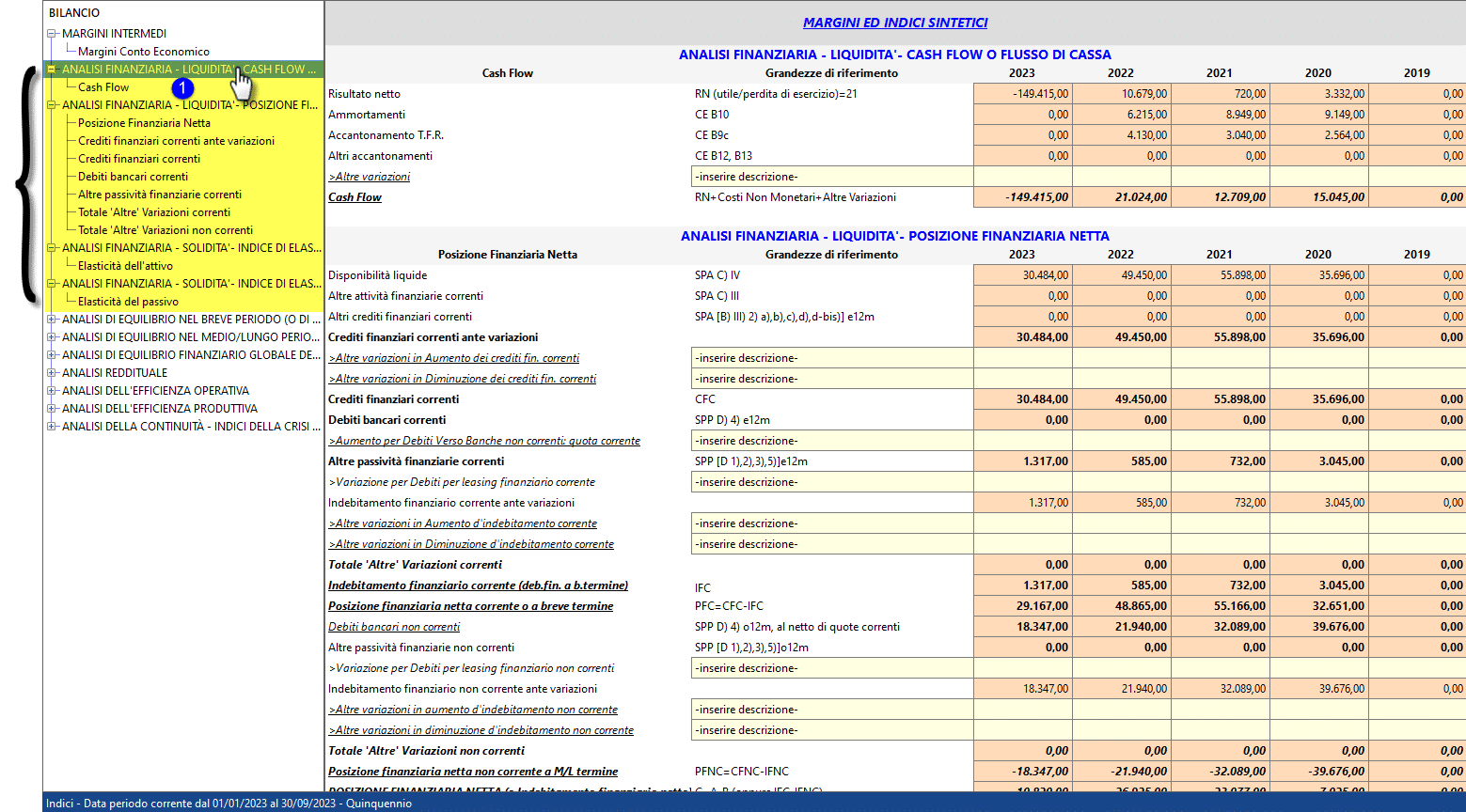This screenshot has height=812, width=1466.
Task: Click the Ammortamenti 2021 value 8.949,00
Action: click(1221, 115)
